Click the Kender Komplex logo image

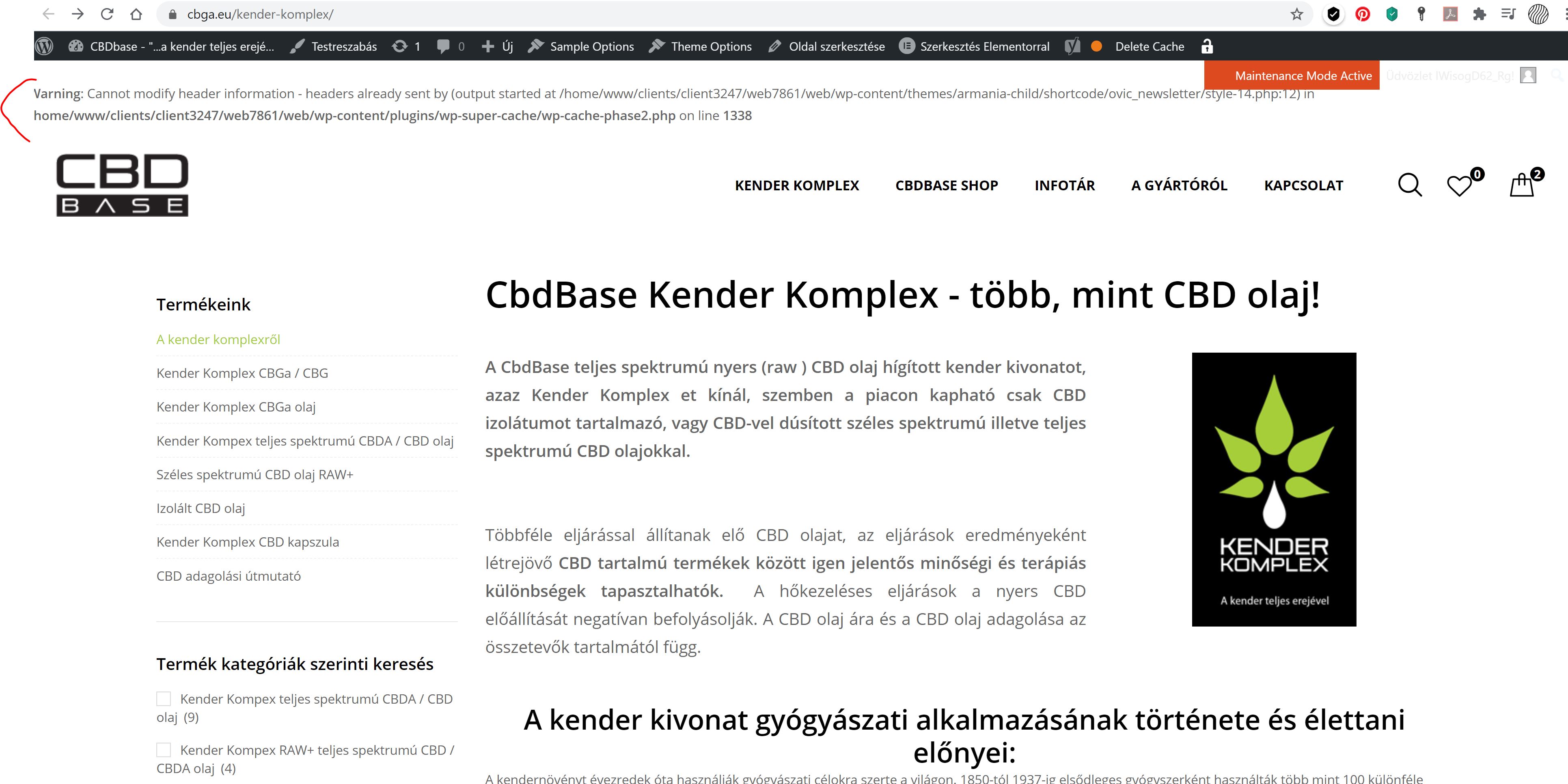click(x=1274, y=489)
